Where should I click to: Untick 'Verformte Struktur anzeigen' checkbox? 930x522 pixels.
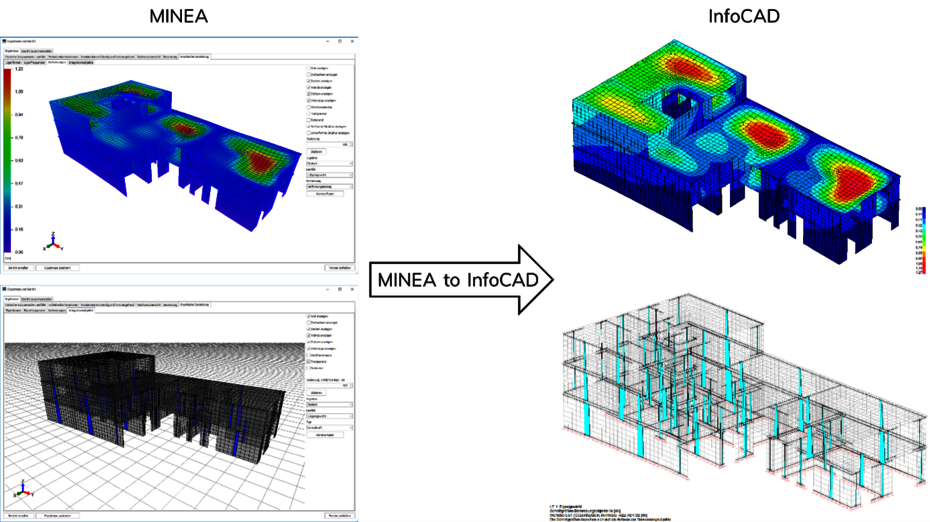(x=308, y=126)
